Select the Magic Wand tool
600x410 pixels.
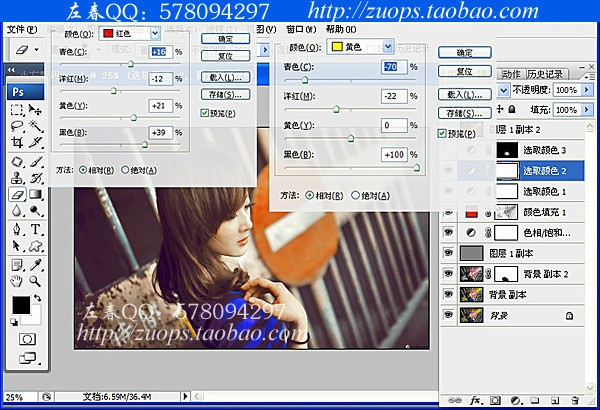(36, 126)
